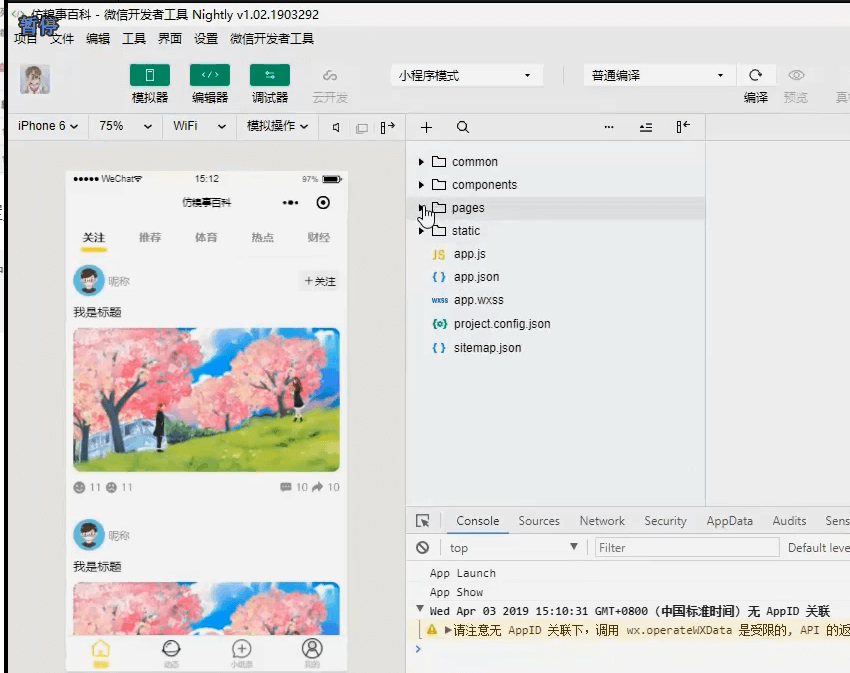Switch to the AppData tab
850x673 pixels.
point(729,521)
